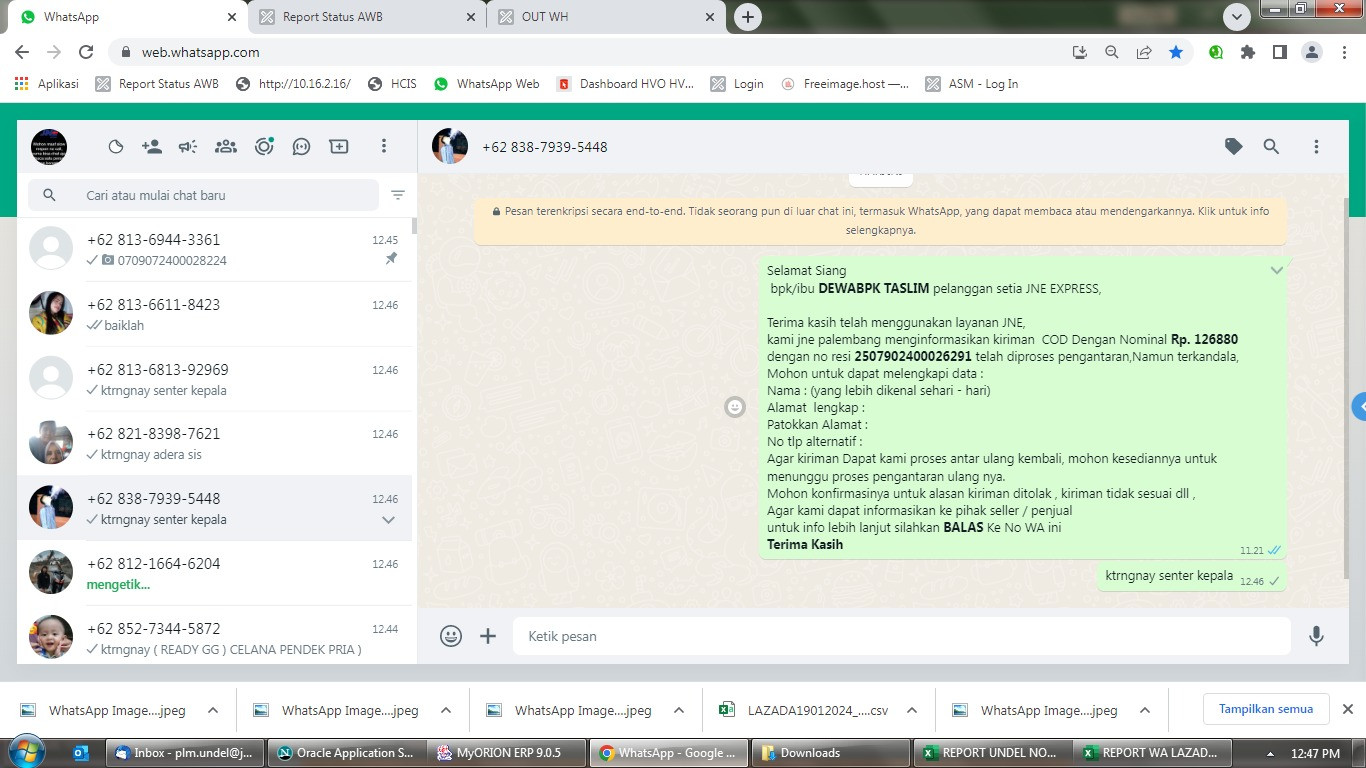Open the Status circle icon in WhatsApp sidebar
Image resolution: width=1366 pixels, height=768 pixels.
pyautogui.click(x=116, y=146)
